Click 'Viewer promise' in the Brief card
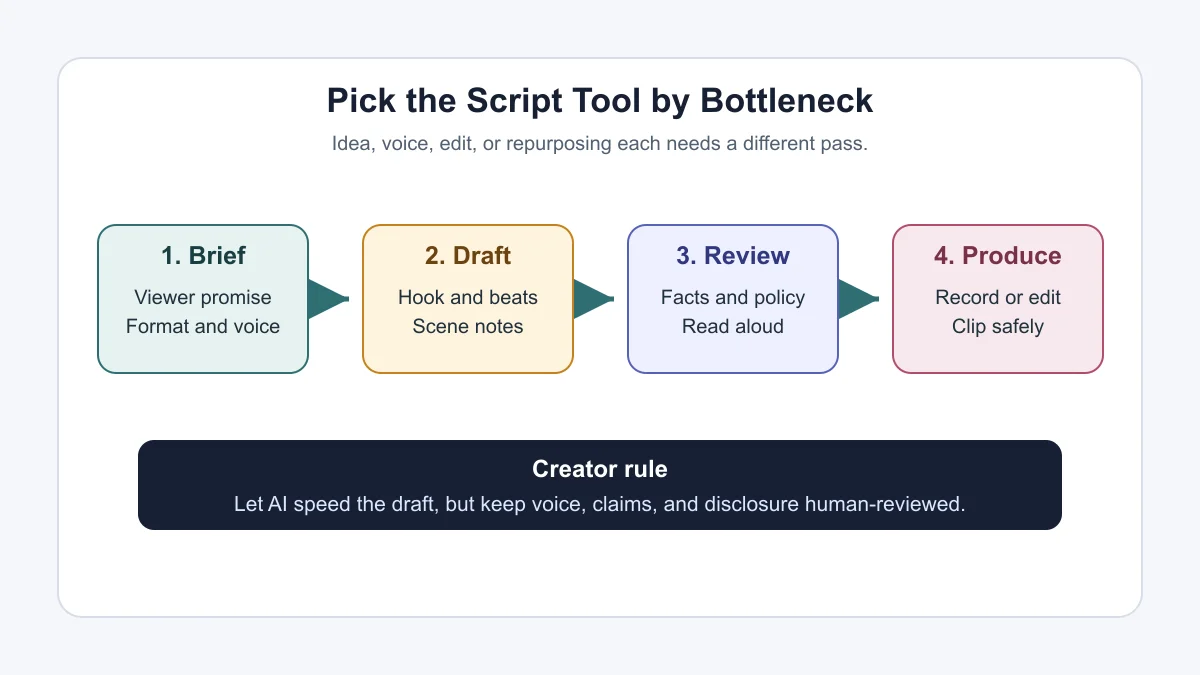Screen dimensions: 1200x675 pyautogui.click(x=203, y=297)
